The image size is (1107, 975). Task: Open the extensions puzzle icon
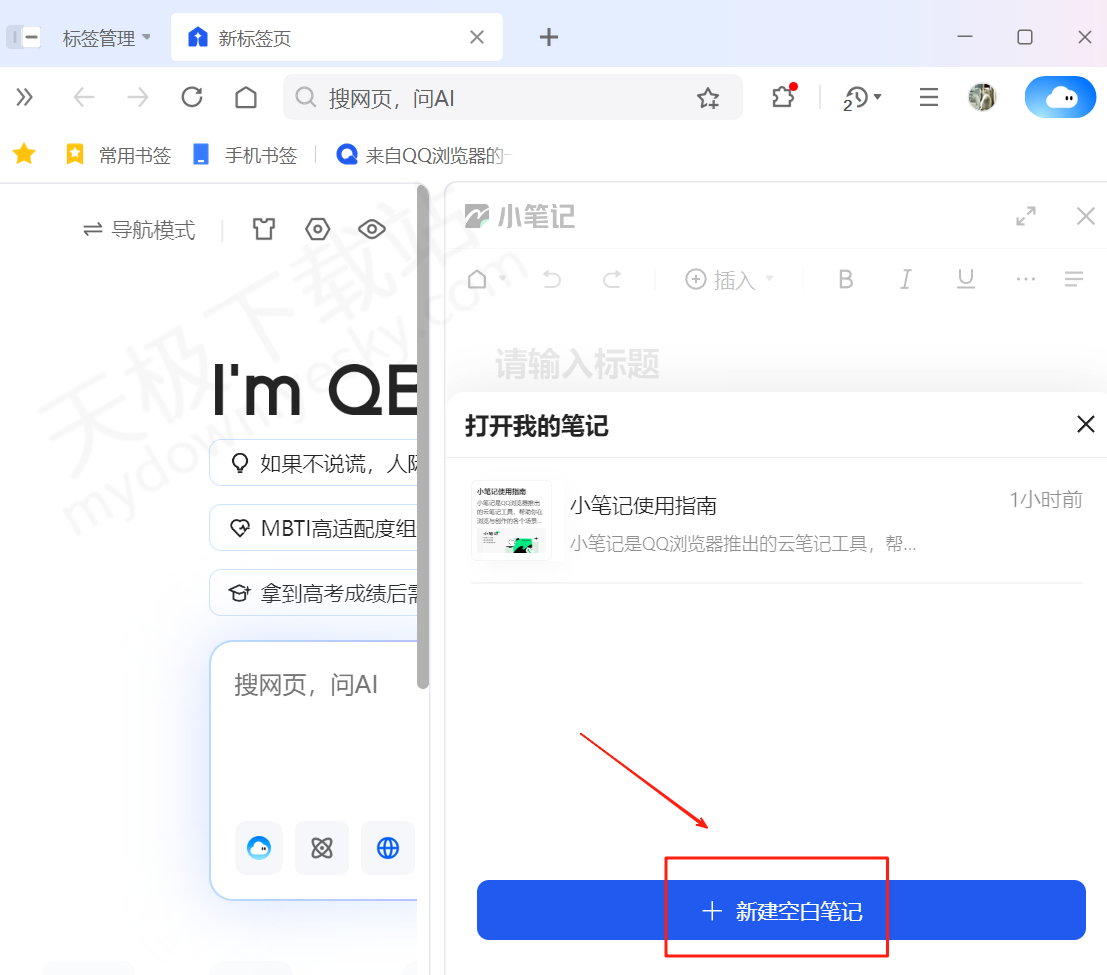(x=783, y=96)
